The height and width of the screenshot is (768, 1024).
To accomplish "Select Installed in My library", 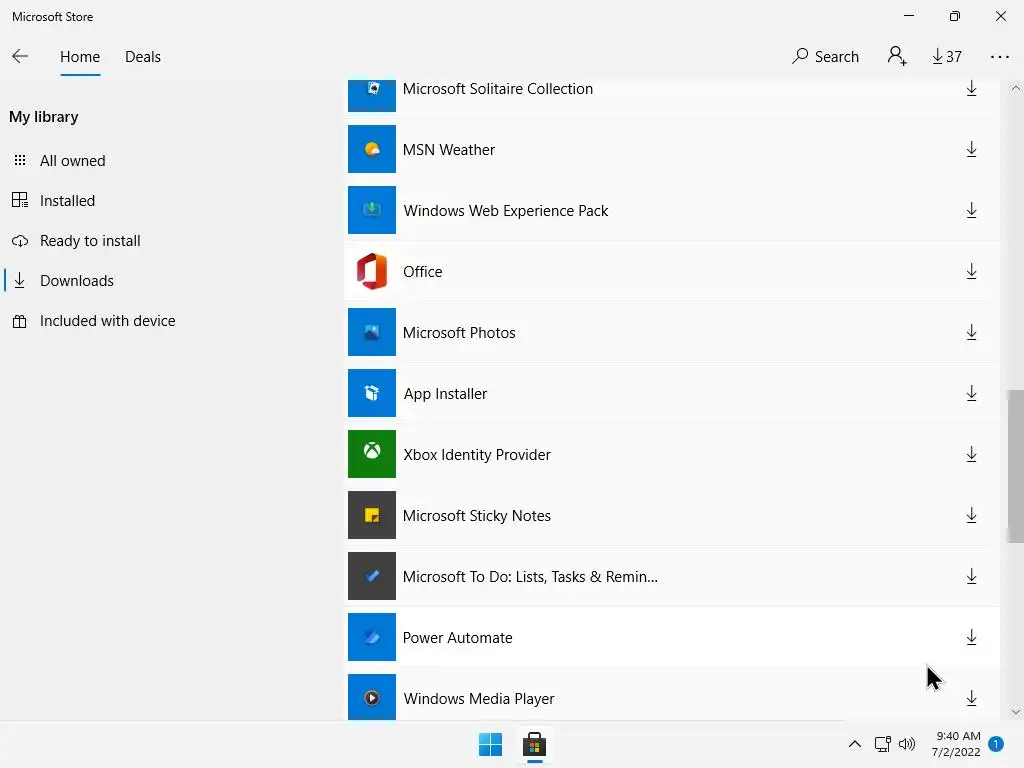I will coord(67,200).
